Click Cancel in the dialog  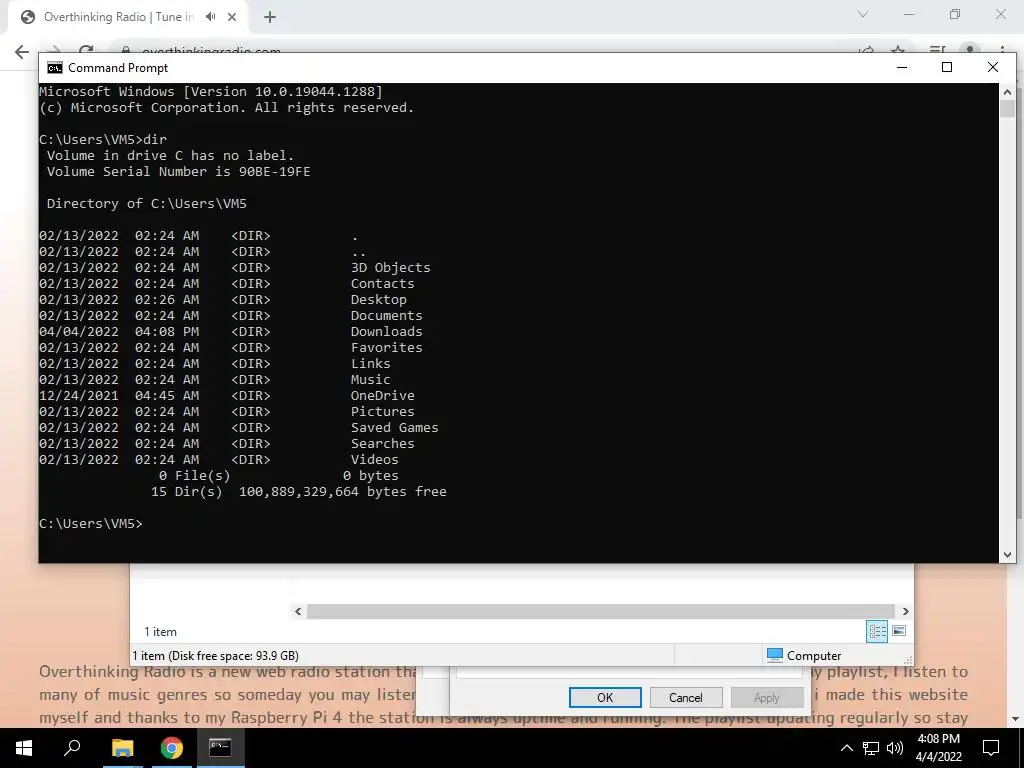point(686,697)
